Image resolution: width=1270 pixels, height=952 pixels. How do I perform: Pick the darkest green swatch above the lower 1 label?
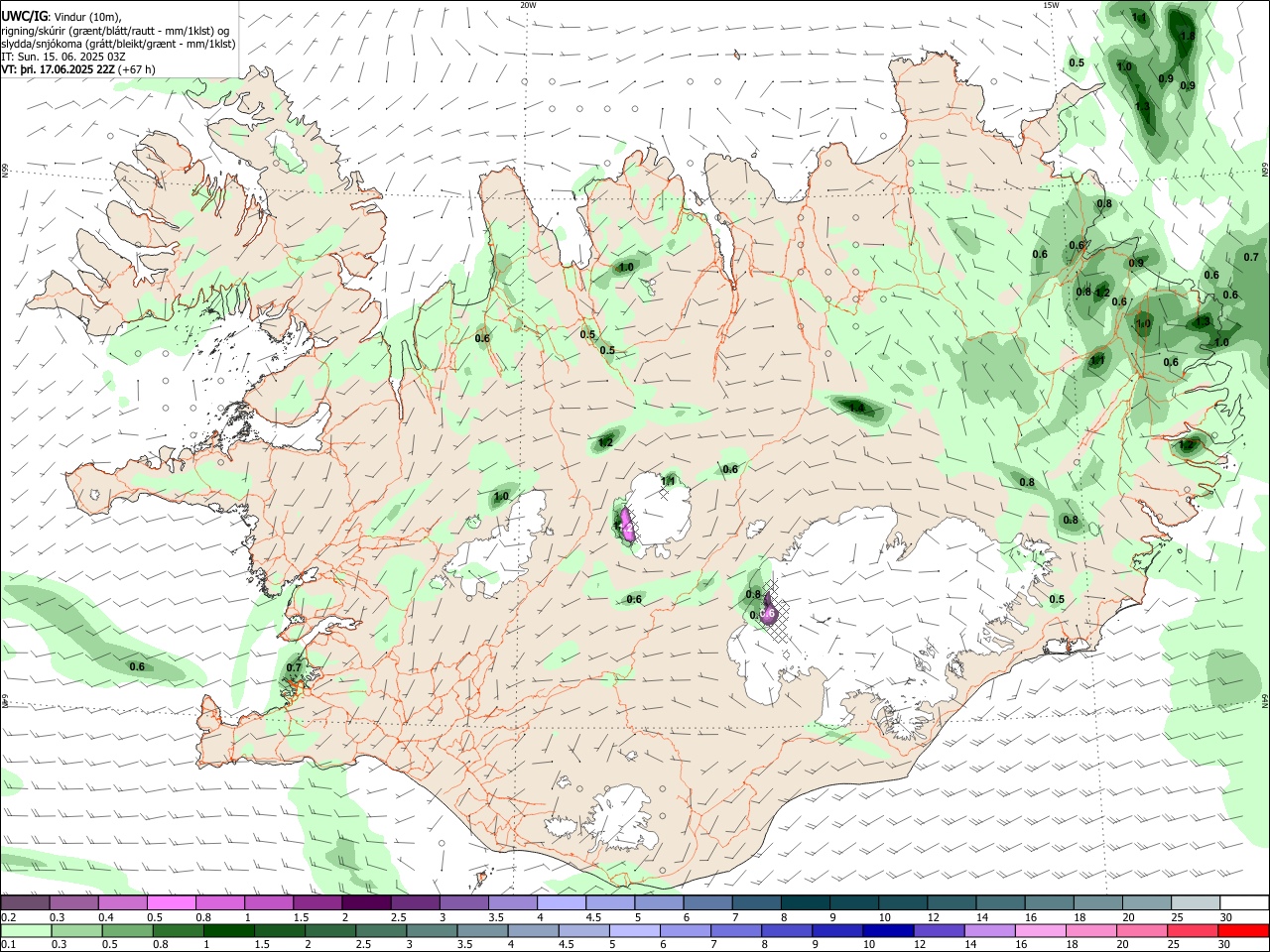tap(229, 930)
